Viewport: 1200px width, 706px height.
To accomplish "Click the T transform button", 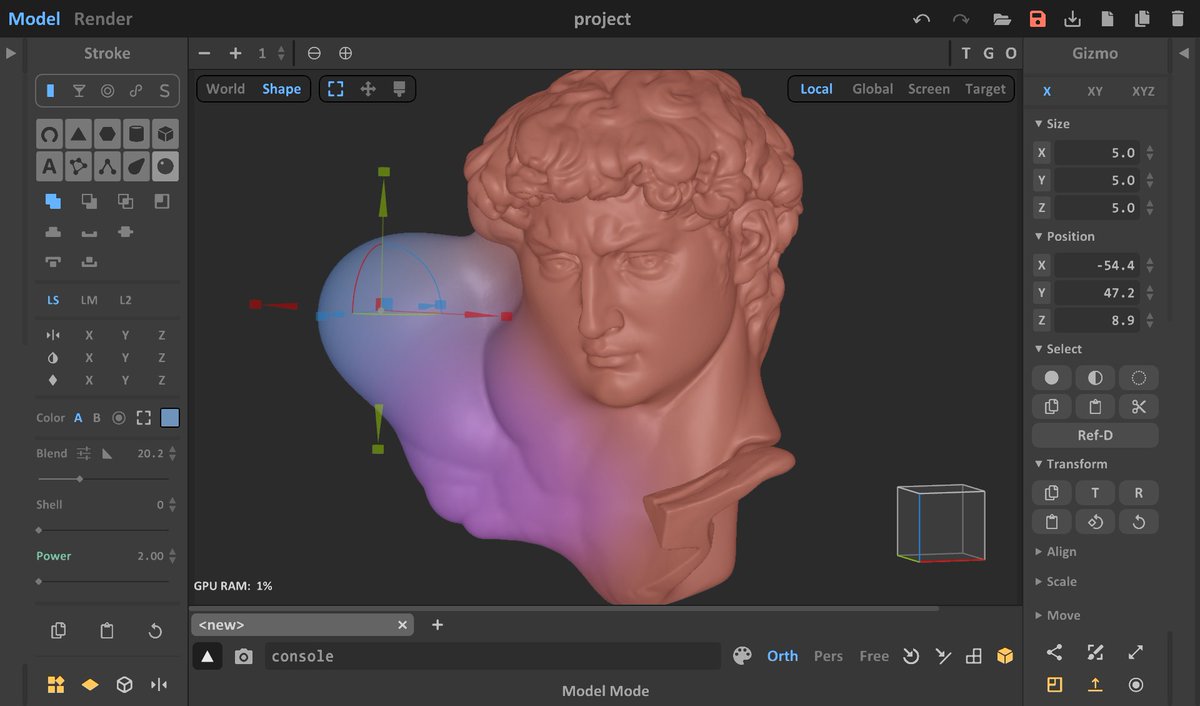I will (1095, 493).
